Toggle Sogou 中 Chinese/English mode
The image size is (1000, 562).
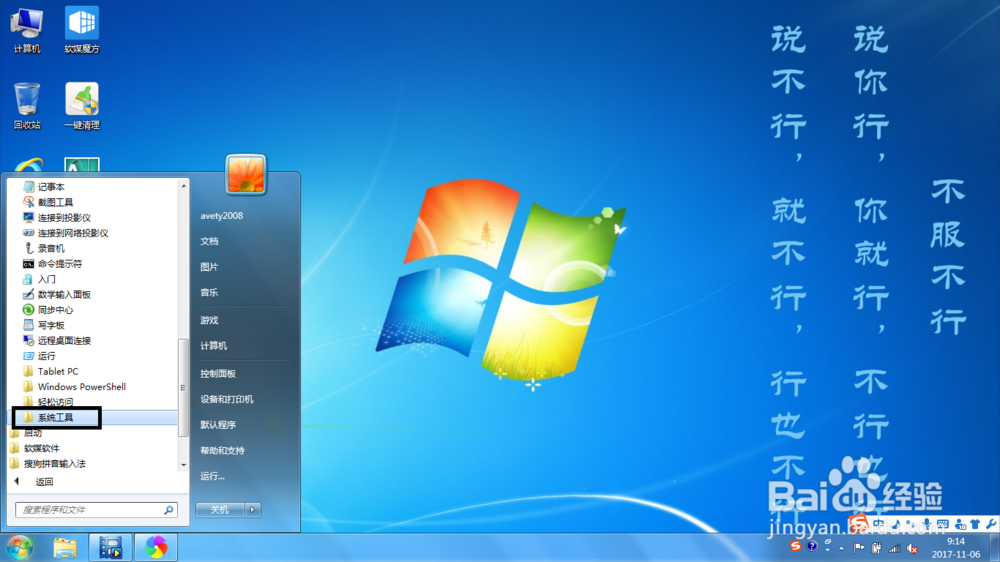(x=879, y=524)
